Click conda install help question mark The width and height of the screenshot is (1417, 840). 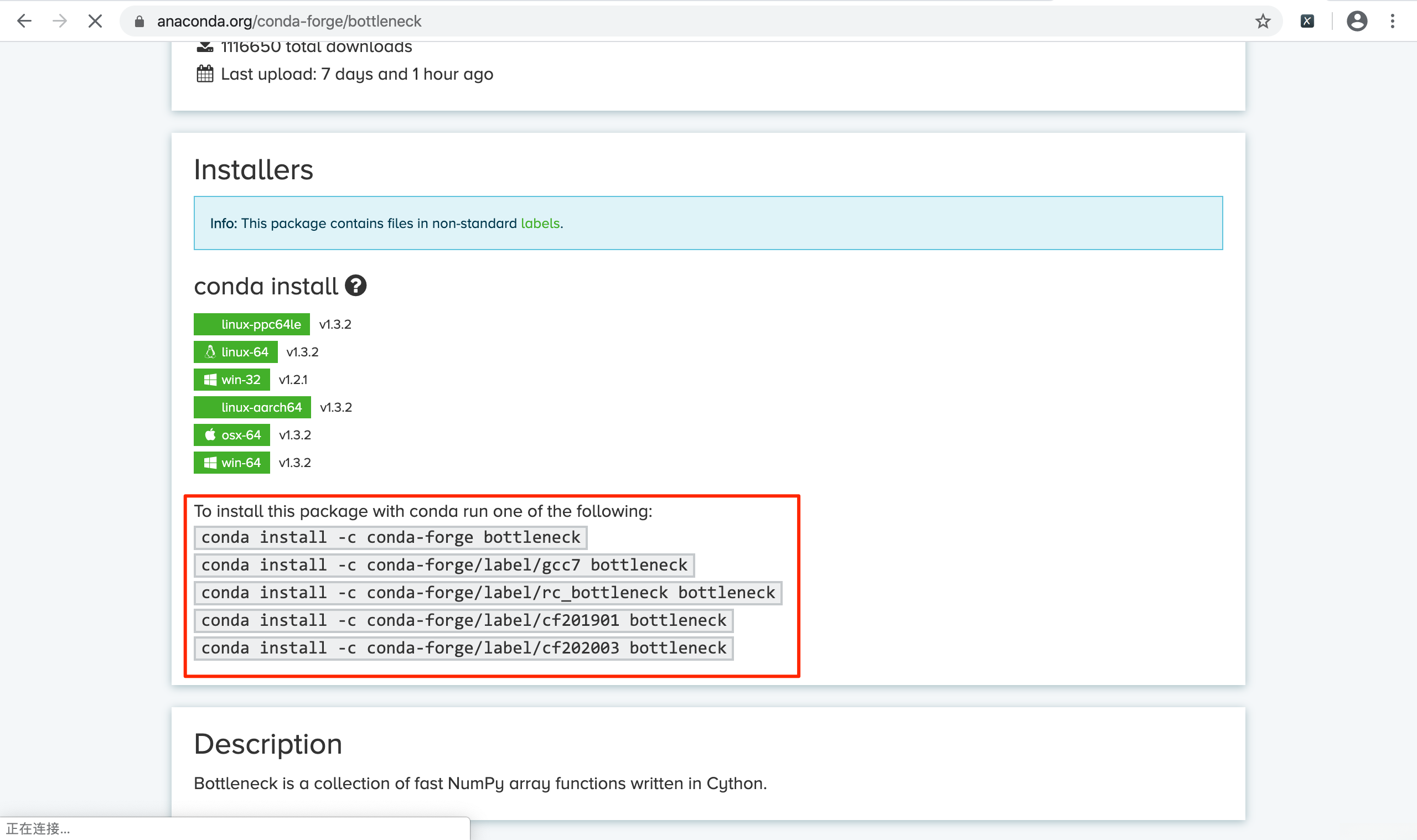point(355,286)
